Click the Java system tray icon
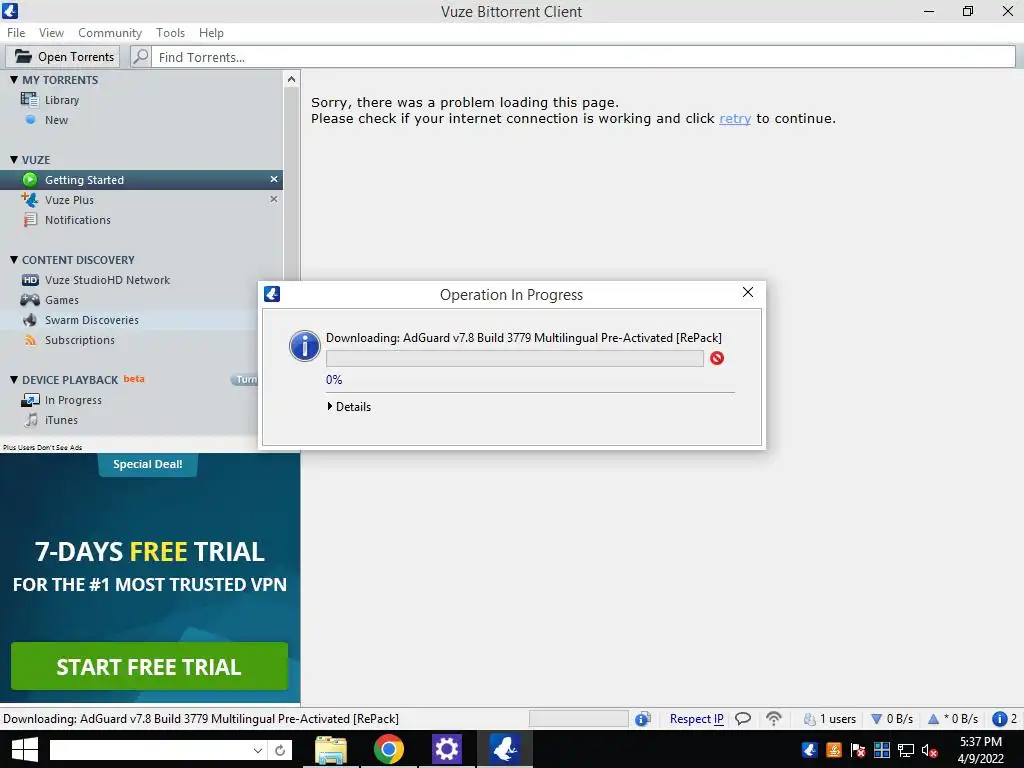The height and width of the screenshot is (768, 1024). click(834, 750)
